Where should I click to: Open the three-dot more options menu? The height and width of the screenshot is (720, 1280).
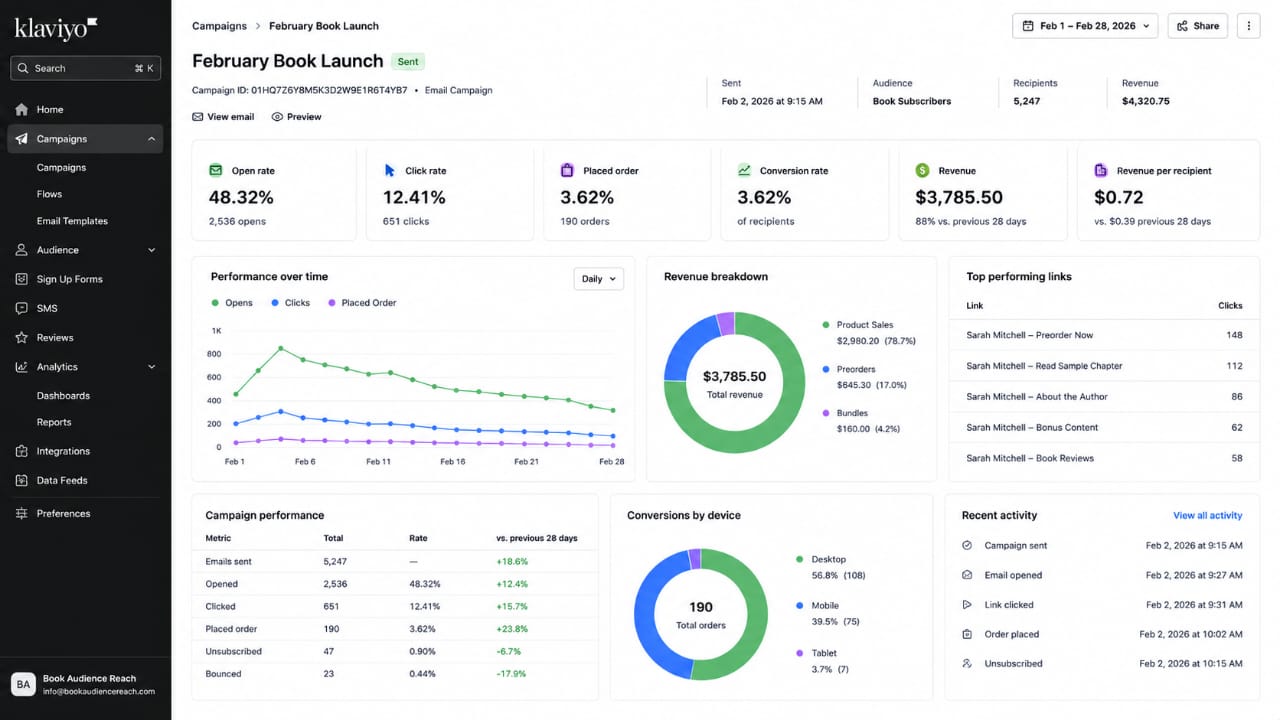click(x=1248, y=26)
